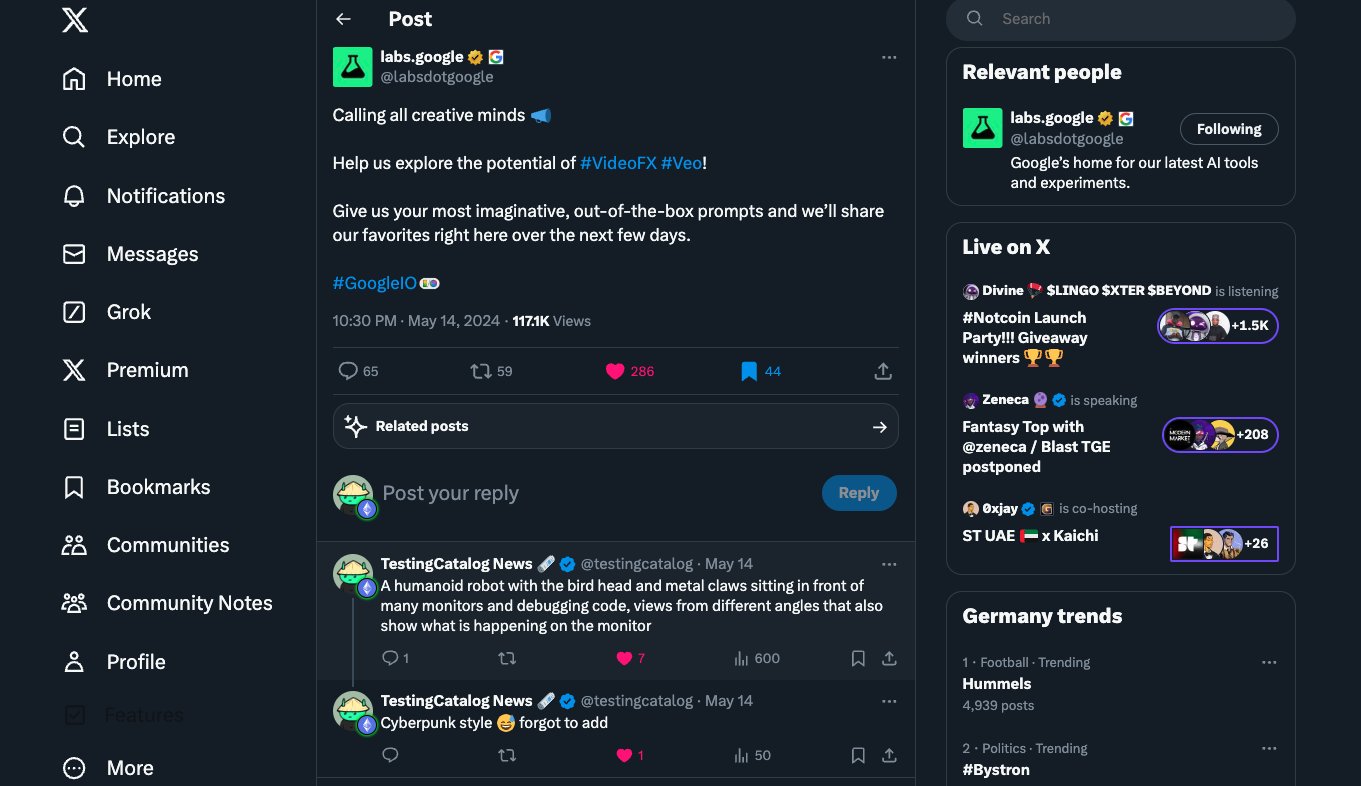Click the #VideoFX hashtag link
The image size is (1361, 786).
618,163
